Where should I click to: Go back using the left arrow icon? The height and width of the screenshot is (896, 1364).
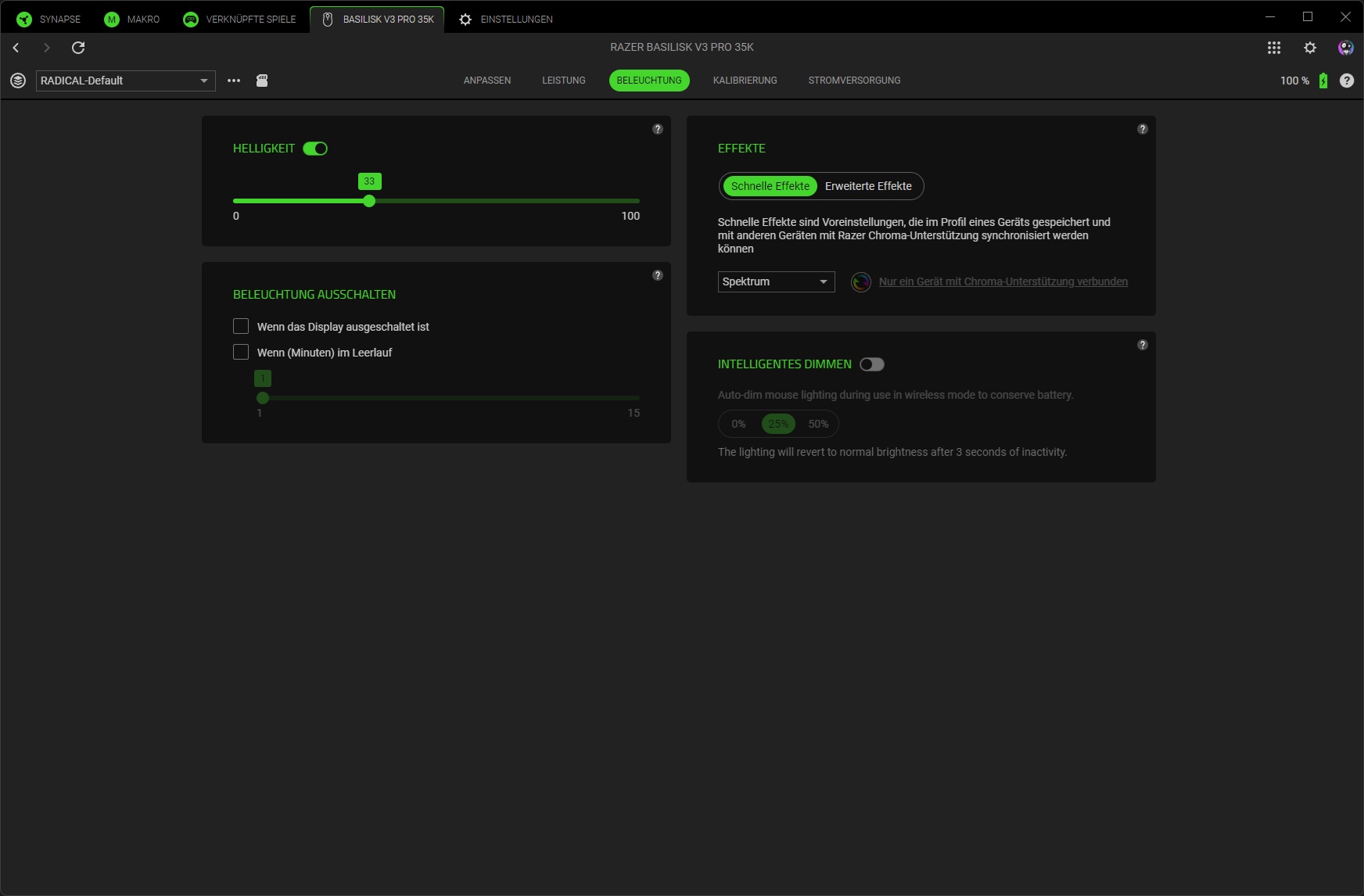(x=16, y=48)
